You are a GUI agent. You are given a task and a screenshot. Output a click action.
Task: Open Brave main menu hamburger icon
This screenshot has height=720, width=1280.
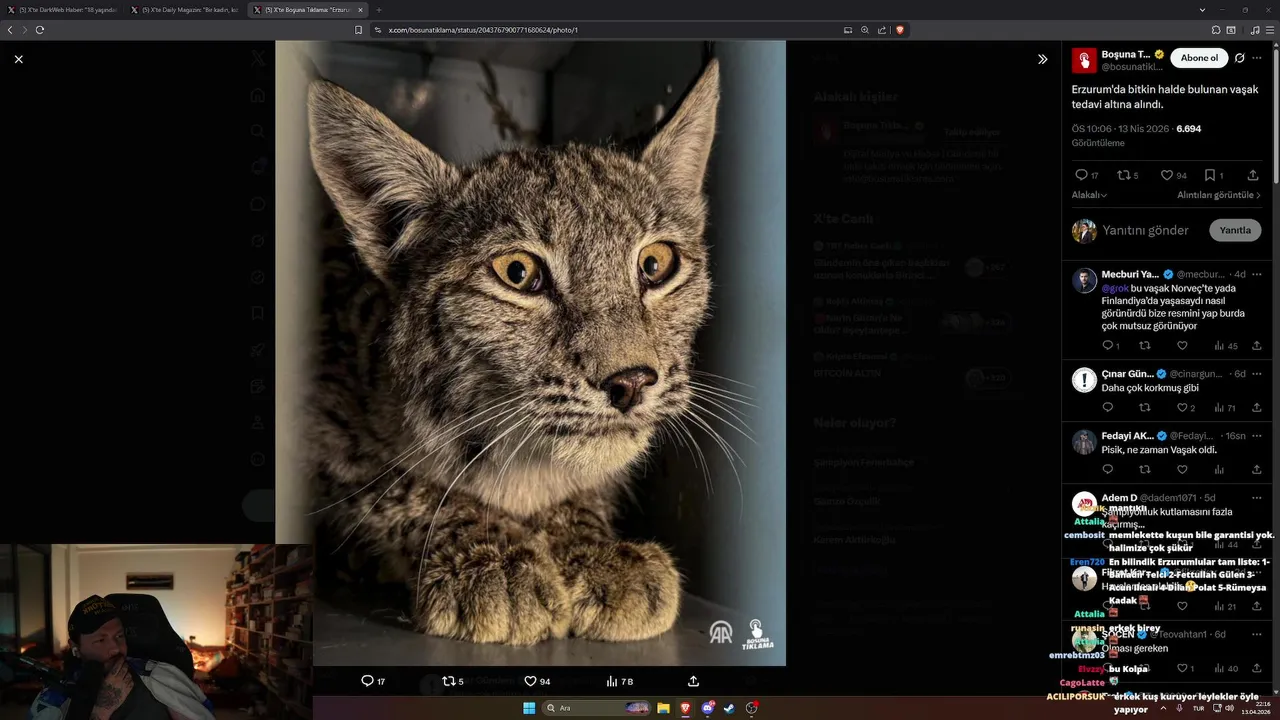[1270, 30]
